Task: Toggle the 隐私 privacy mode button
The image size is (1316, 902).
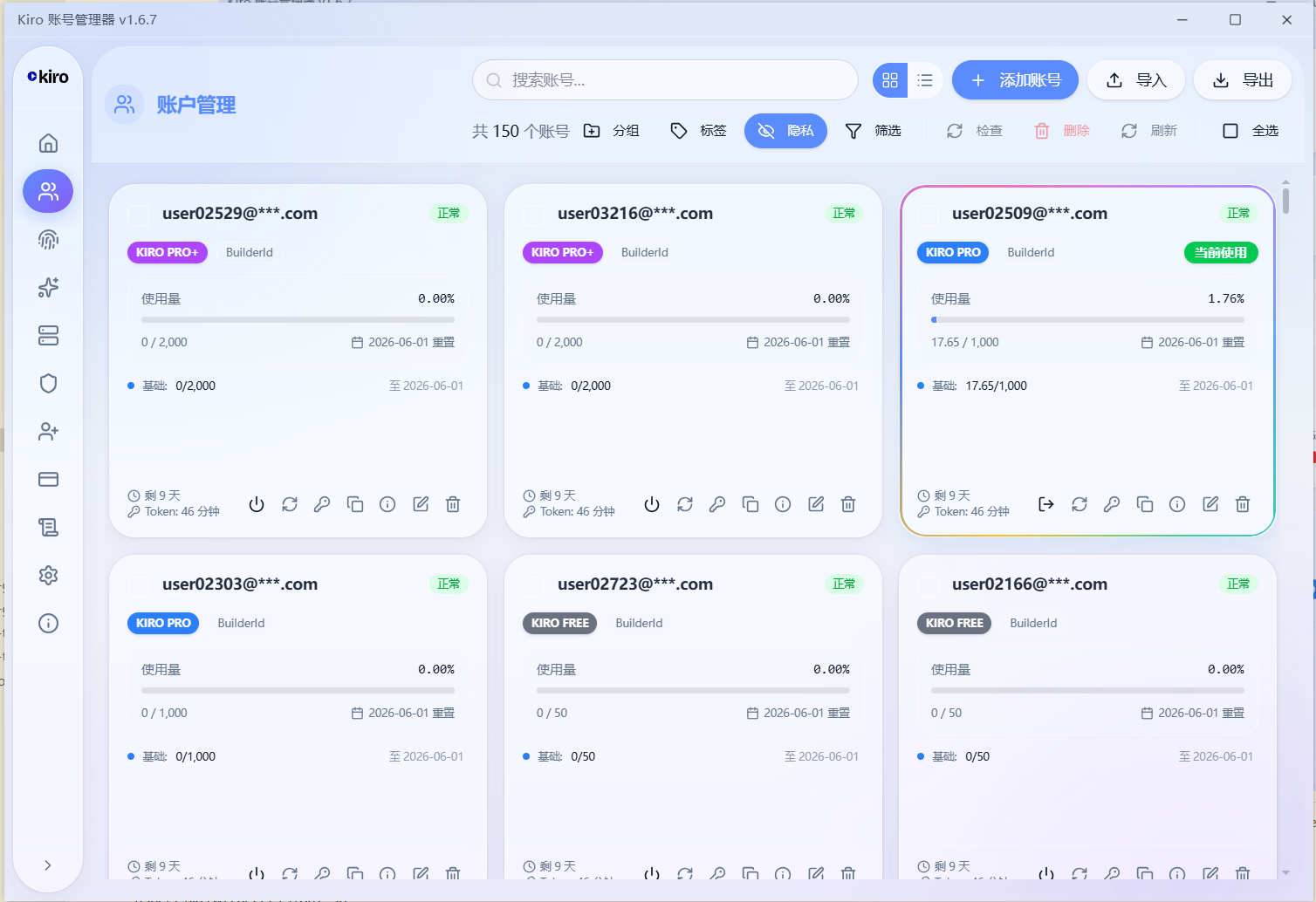Action: [x=785, y=131]
